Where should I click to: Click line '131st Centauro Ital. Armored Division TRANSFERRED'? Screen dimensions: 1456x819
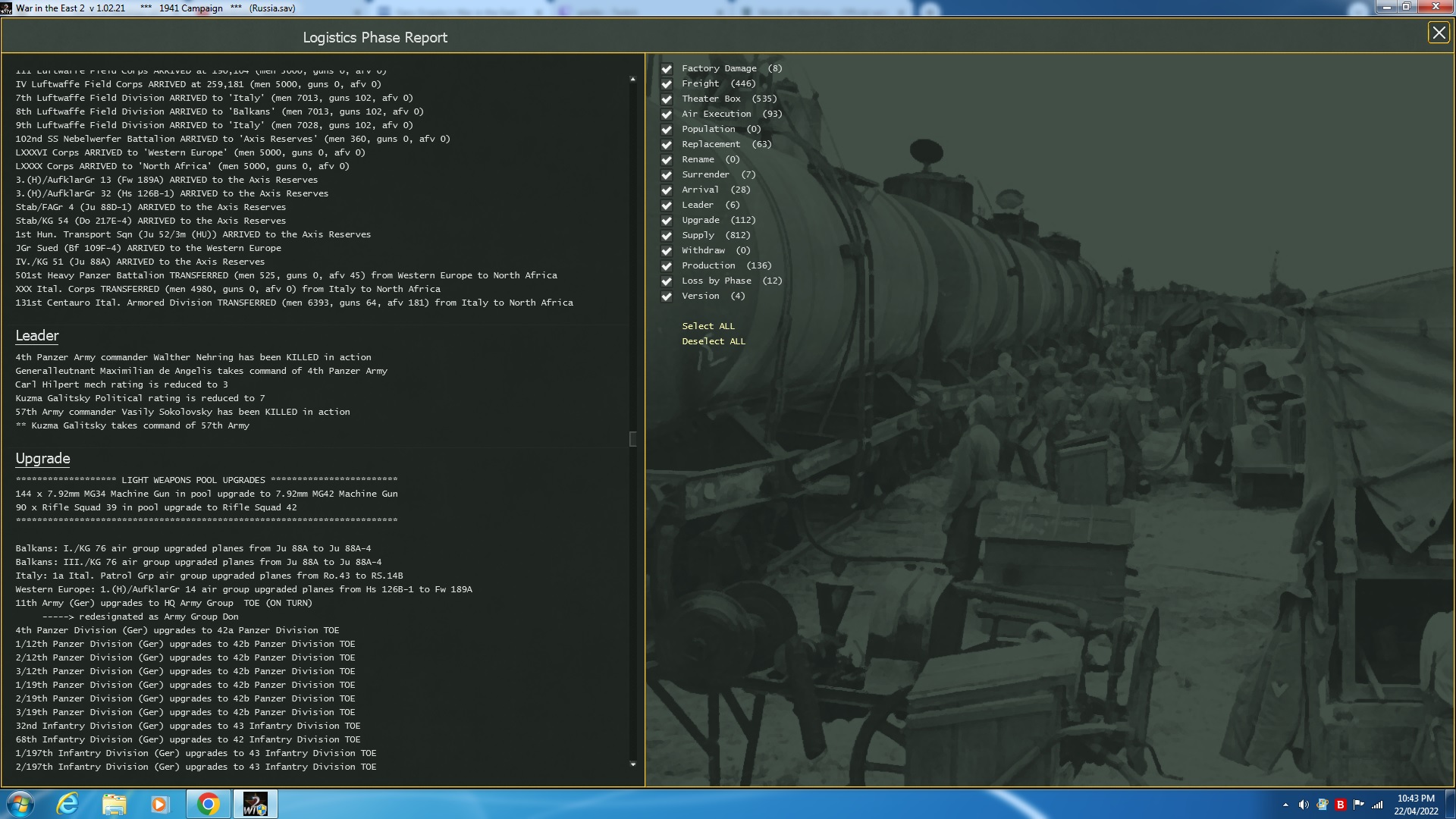pyautogui.click(x=294, y=303)
